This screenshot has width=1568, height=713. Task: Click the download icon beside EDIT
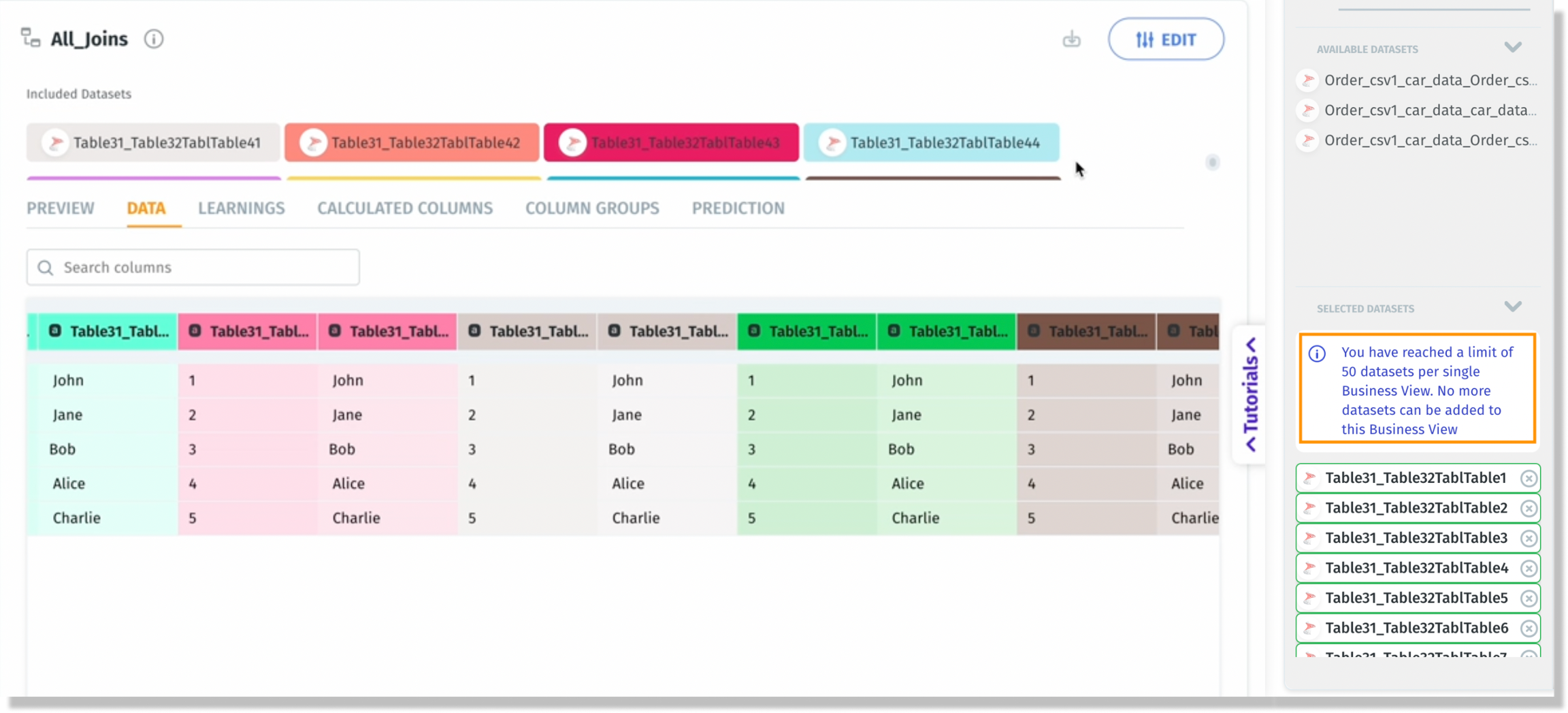(1071, 39)
